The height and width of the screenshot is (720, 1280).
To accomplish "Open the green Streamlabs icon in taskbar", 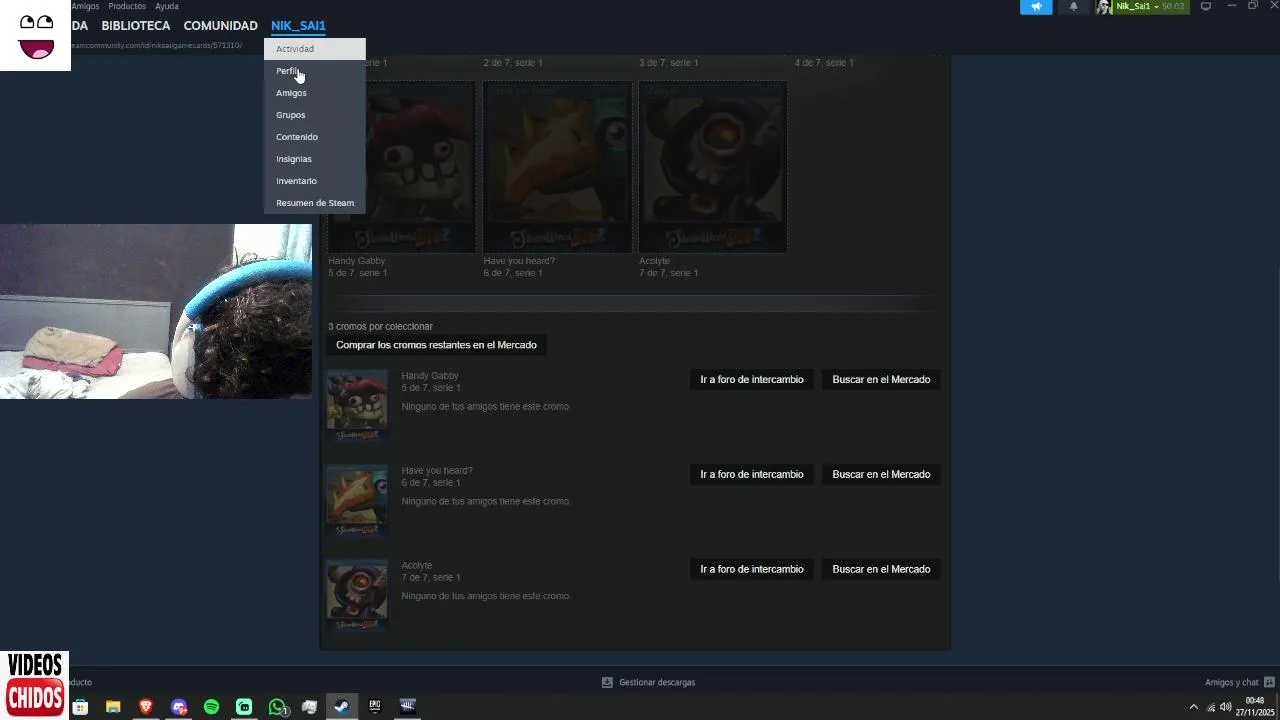I will click(244, 707).
